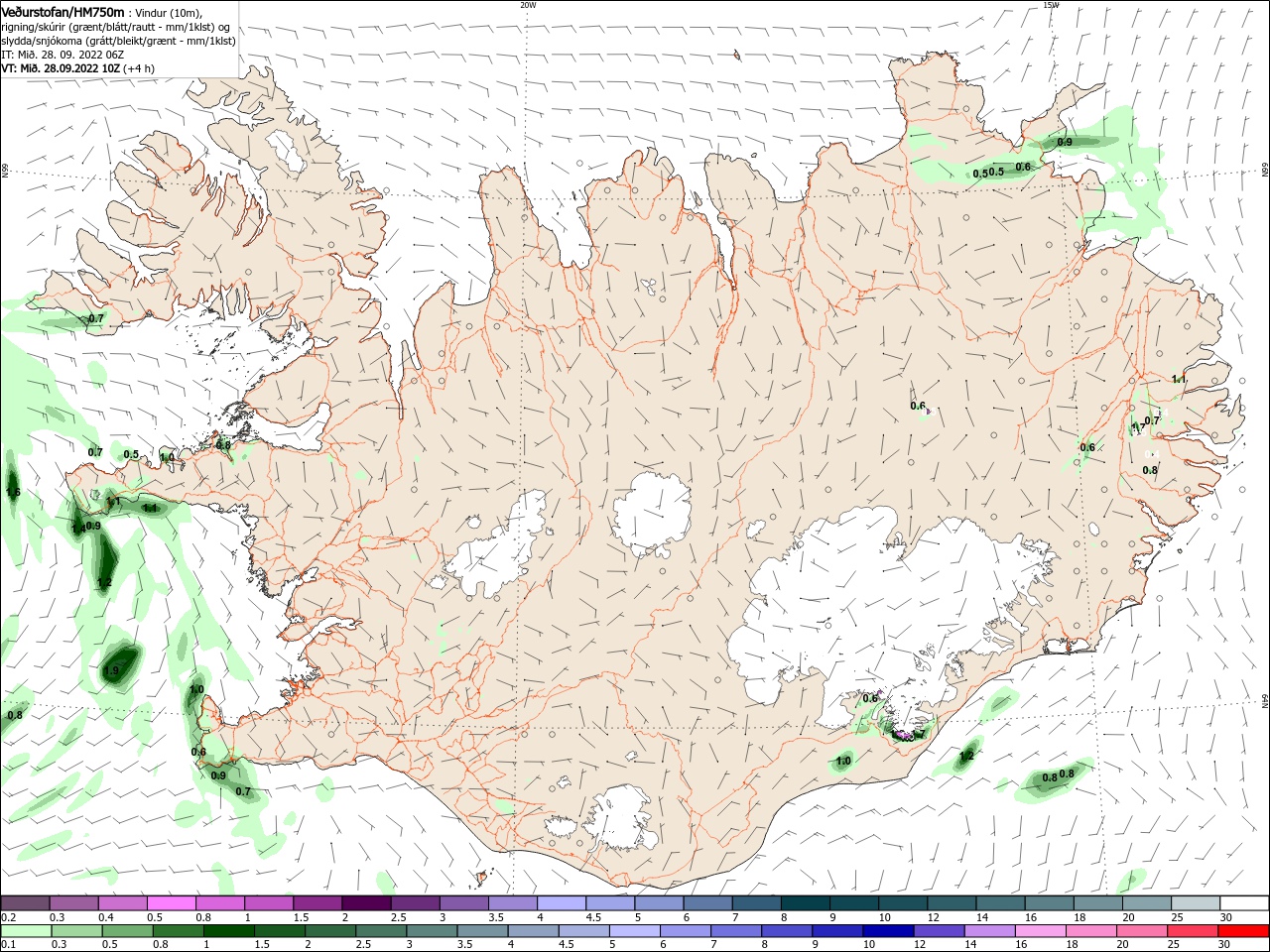Select the bottom-row legend swatch starting at 6

coord(686,931)
